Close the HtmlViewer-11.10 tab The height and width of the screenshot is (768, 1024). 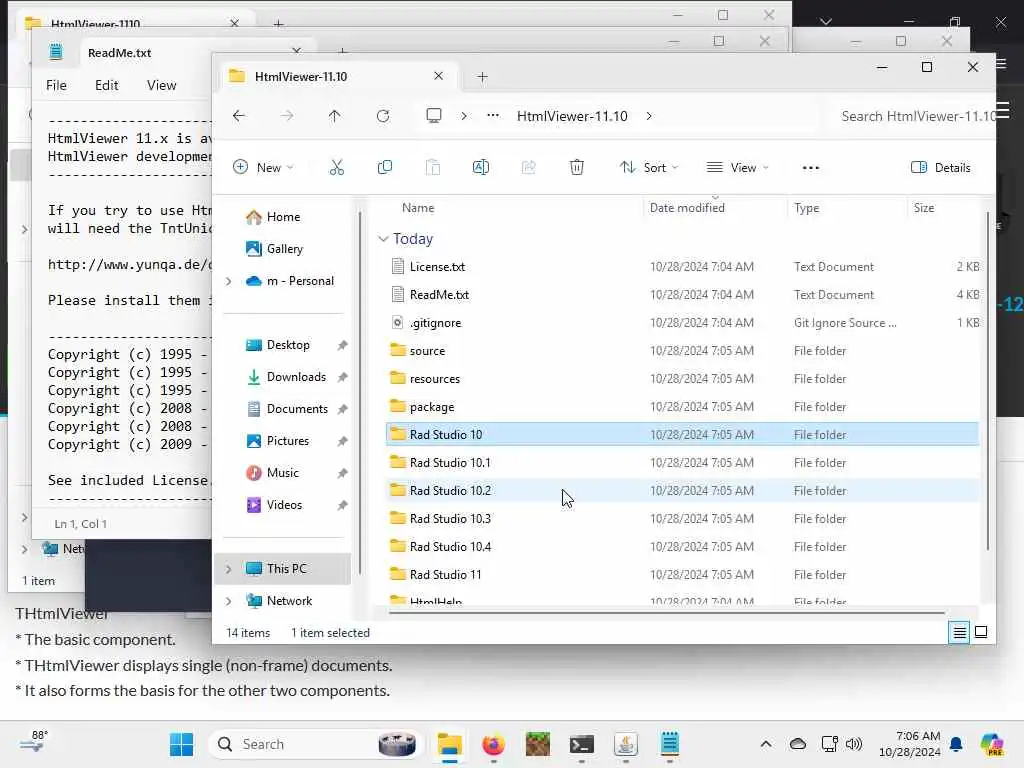tap(438, 76)
